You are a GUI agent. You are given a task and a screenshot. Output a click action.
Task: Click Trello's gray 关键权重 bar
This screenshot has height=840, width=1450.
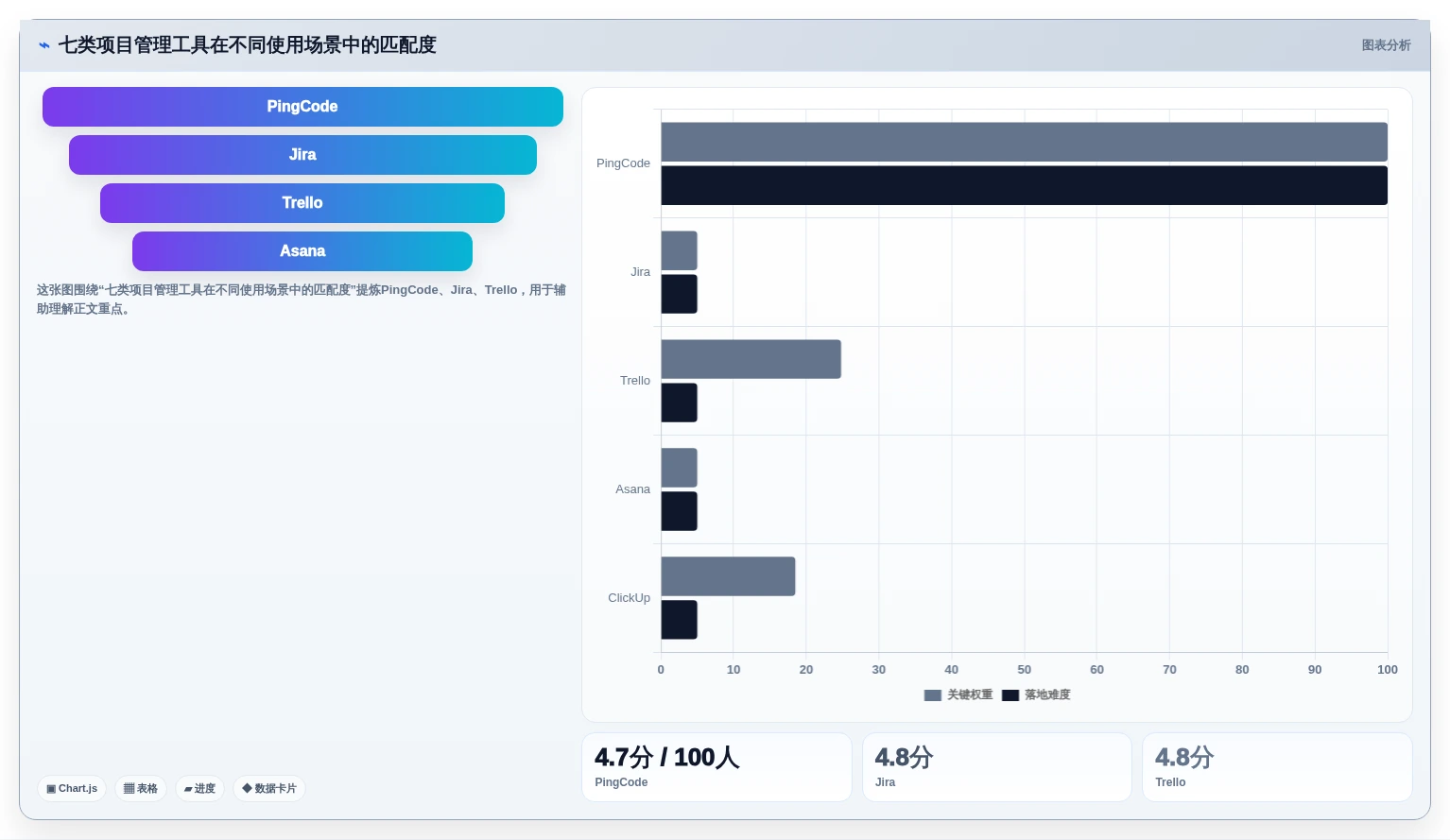(x=751, y=359)
